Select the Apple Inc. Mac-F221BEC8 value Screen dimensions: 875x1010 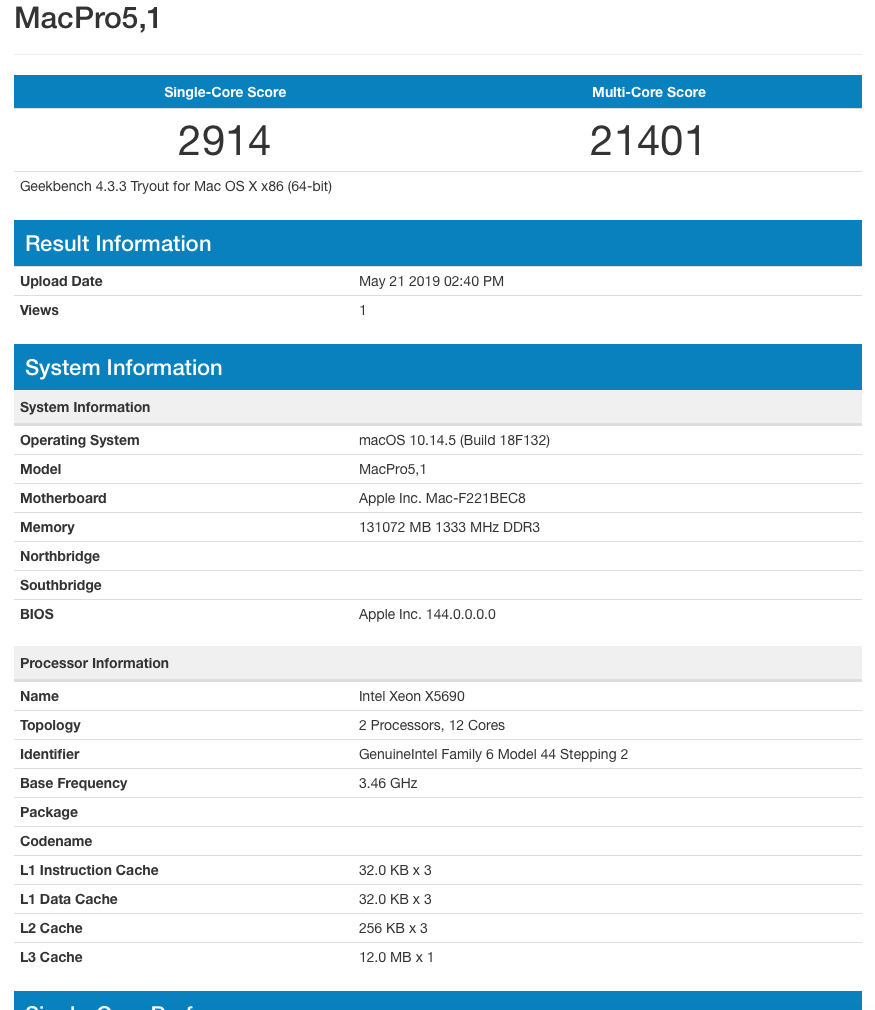[x=442, y=499]
